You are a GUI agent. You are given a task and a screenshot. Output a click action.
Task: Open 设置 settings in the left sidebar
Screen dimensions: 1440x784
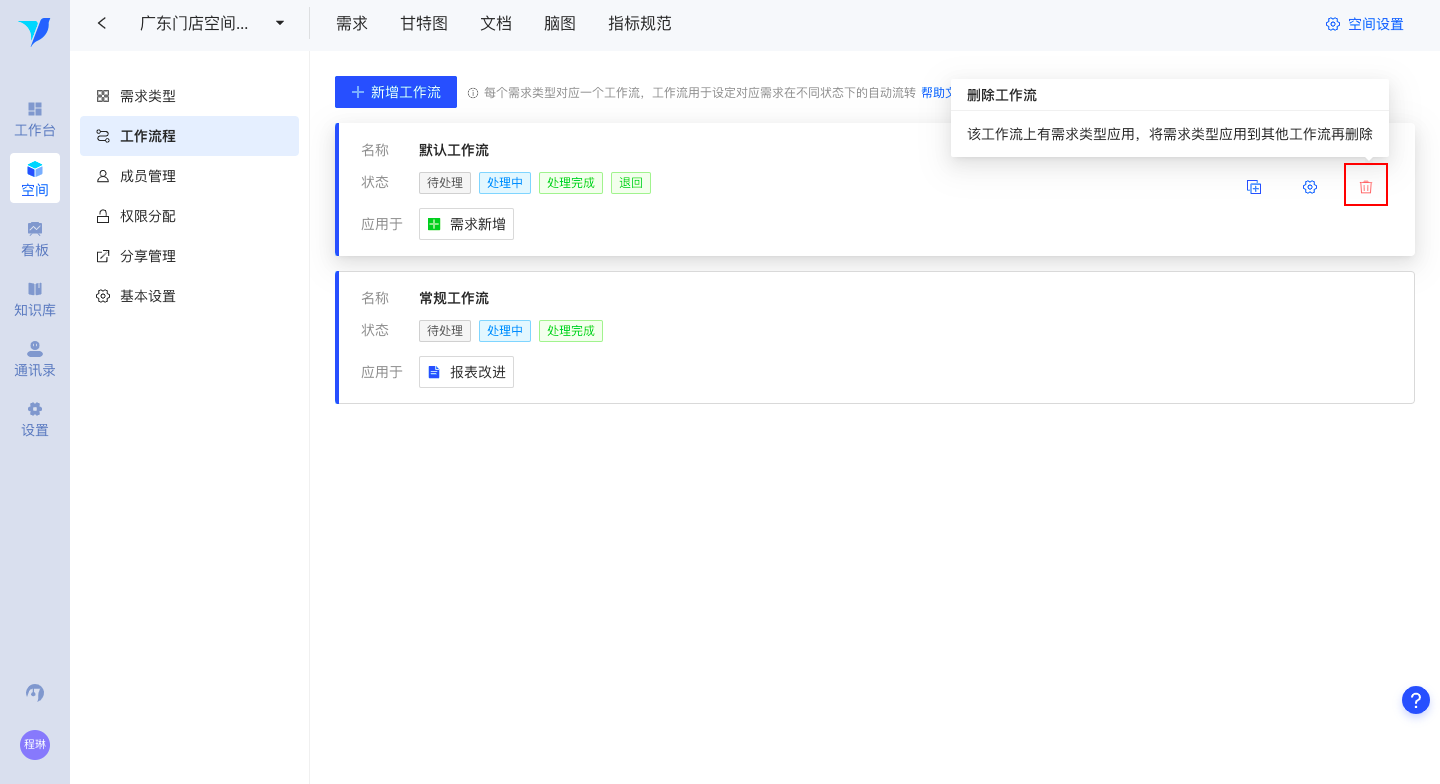point(35,419)
